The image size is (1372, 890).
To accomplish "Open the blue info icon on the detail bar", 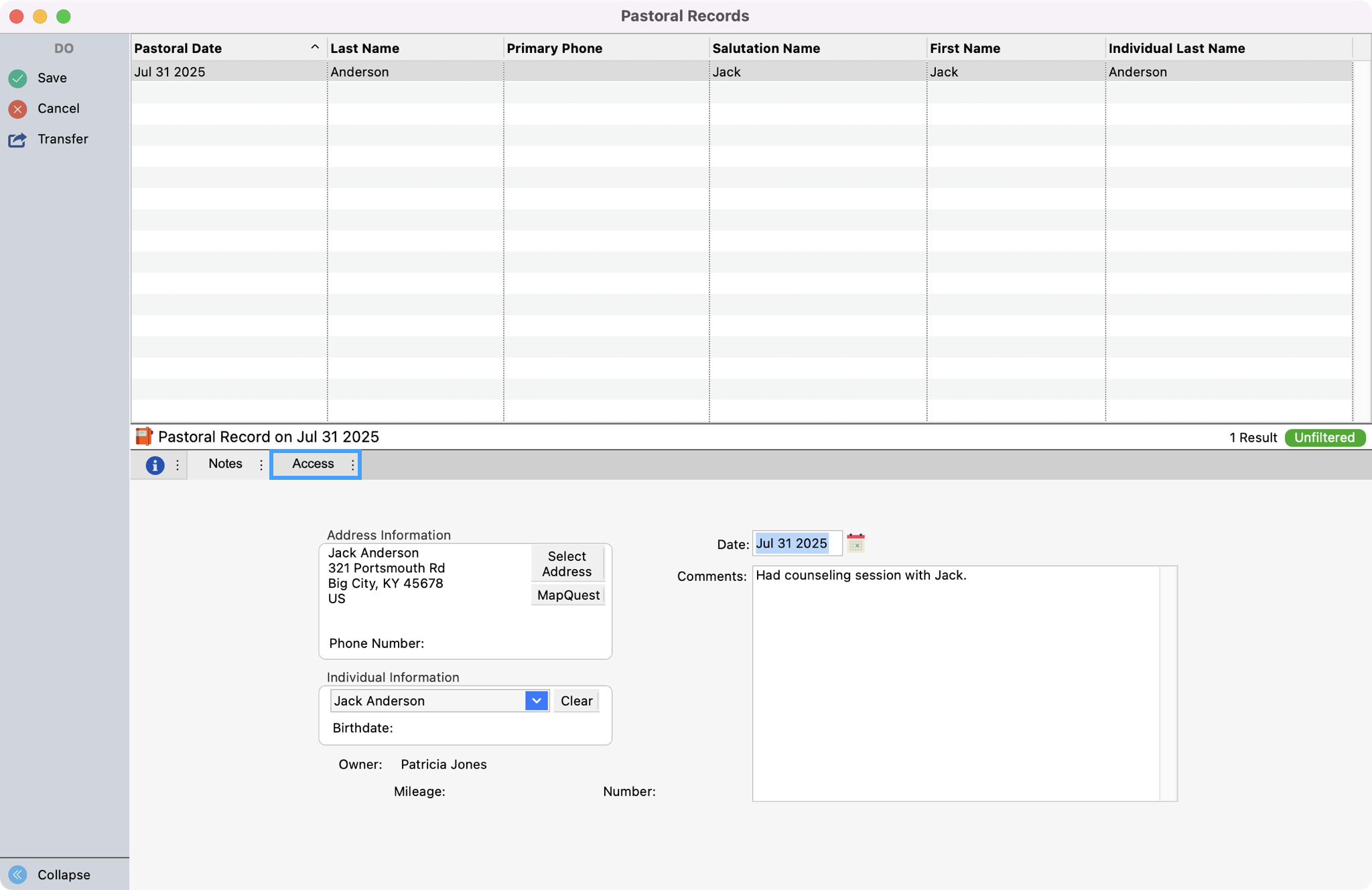I will [155, 465].
